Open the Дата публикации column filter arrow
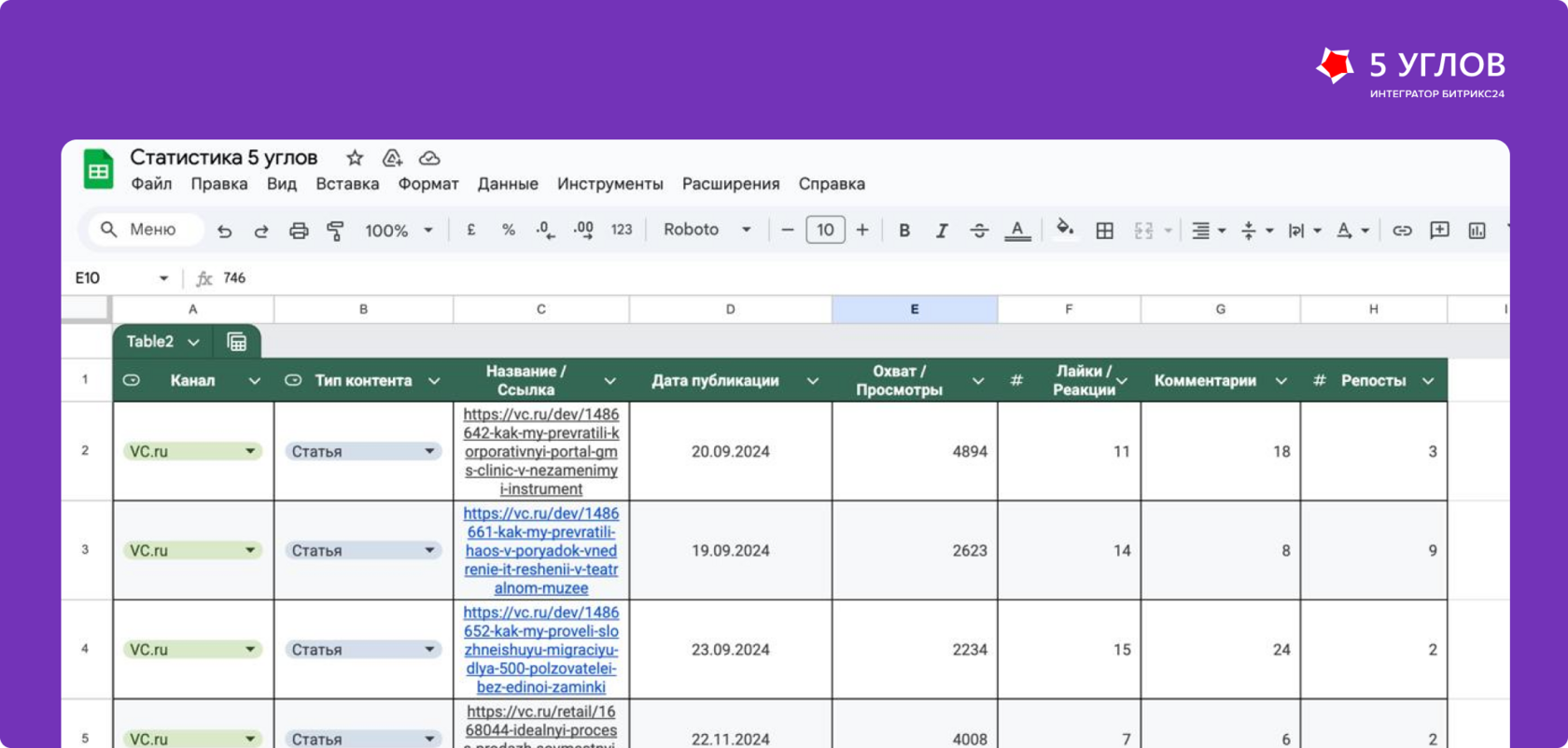 [813, 381]
